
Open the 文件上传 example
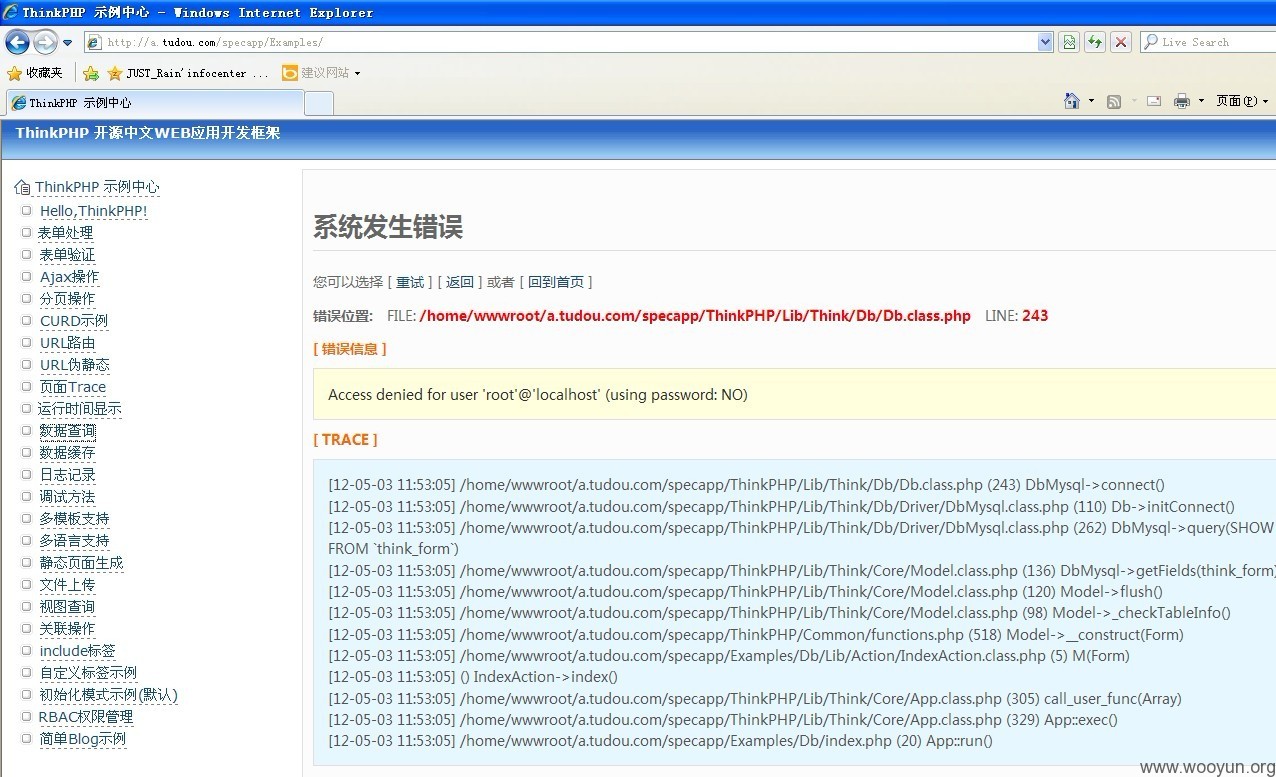coord(67,585)
